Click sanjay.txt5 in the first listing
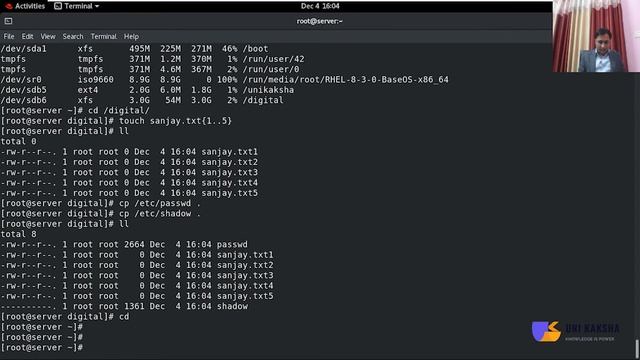The width and height of the screenshot is (640, 360). 229,193
